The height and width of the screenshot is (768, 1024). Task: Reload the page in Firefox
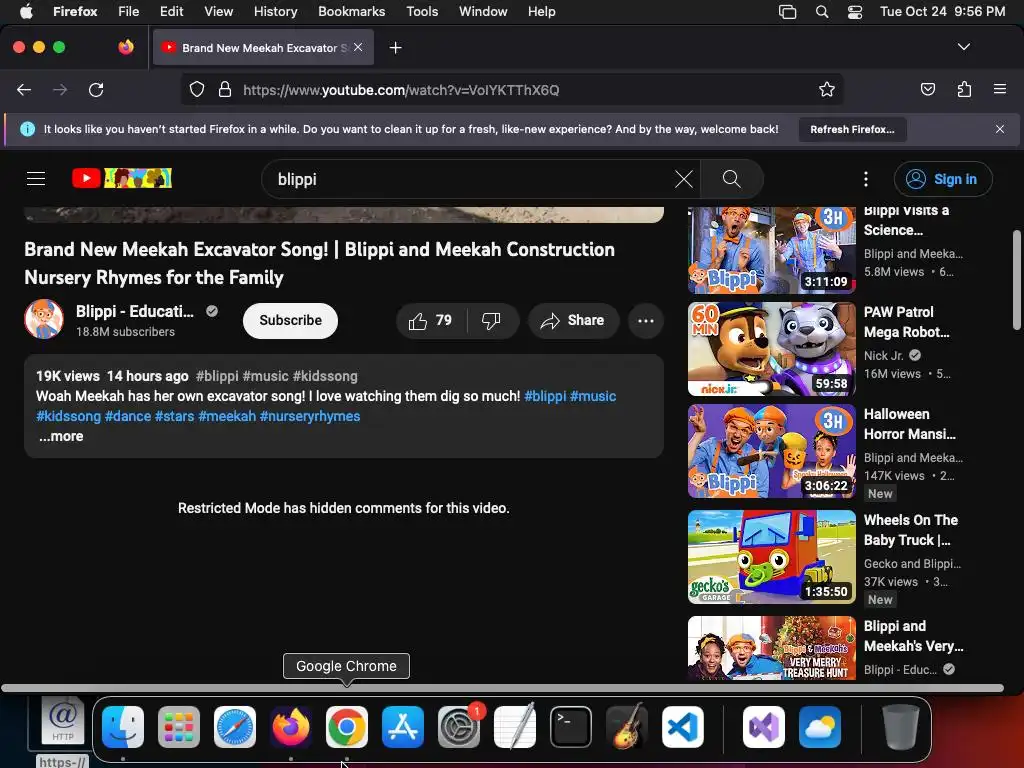(96, 90)
